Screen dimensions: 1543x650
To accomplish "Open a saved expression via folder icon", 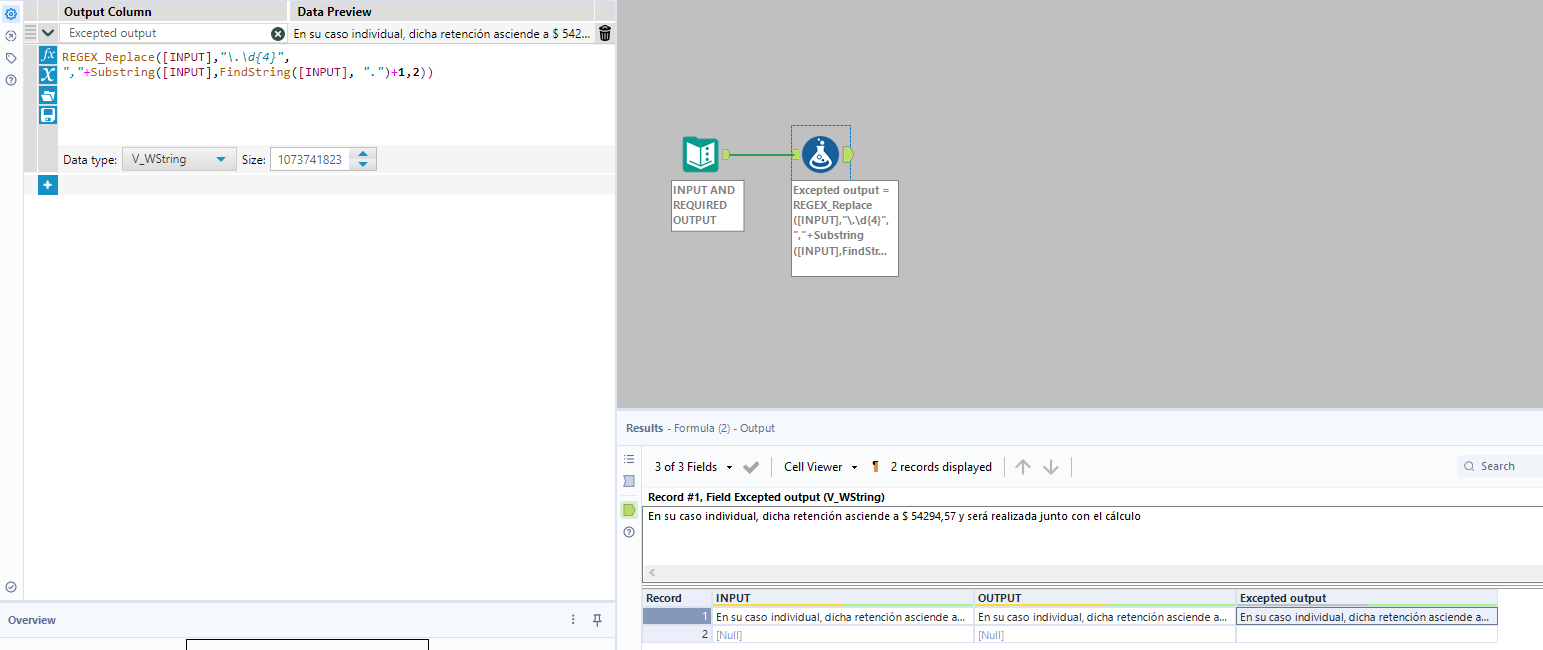I will point(47,95).
